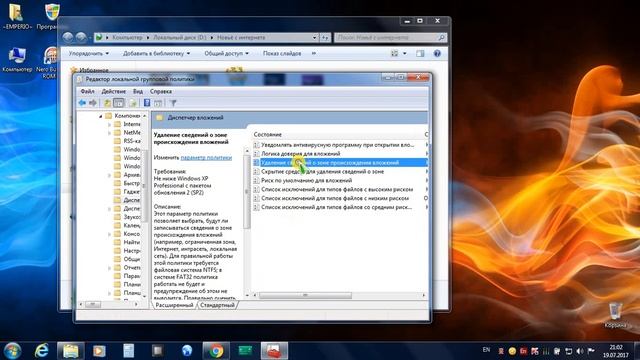Open 'Общий доступ' dropdown in Explorer
The width and height of the screenshot is (640, 360).
(227, 53)
